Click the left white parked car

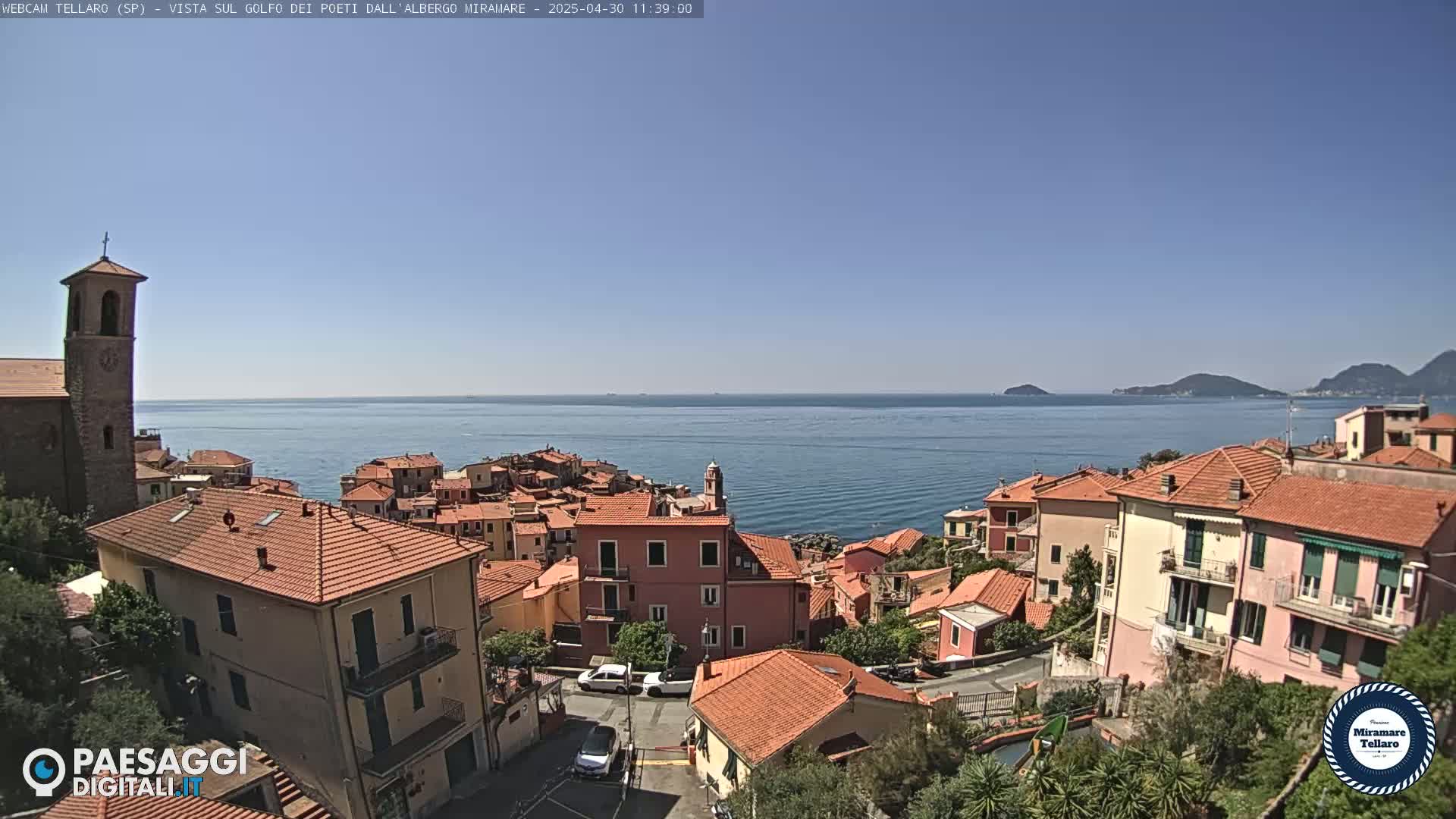click(604, 678)
